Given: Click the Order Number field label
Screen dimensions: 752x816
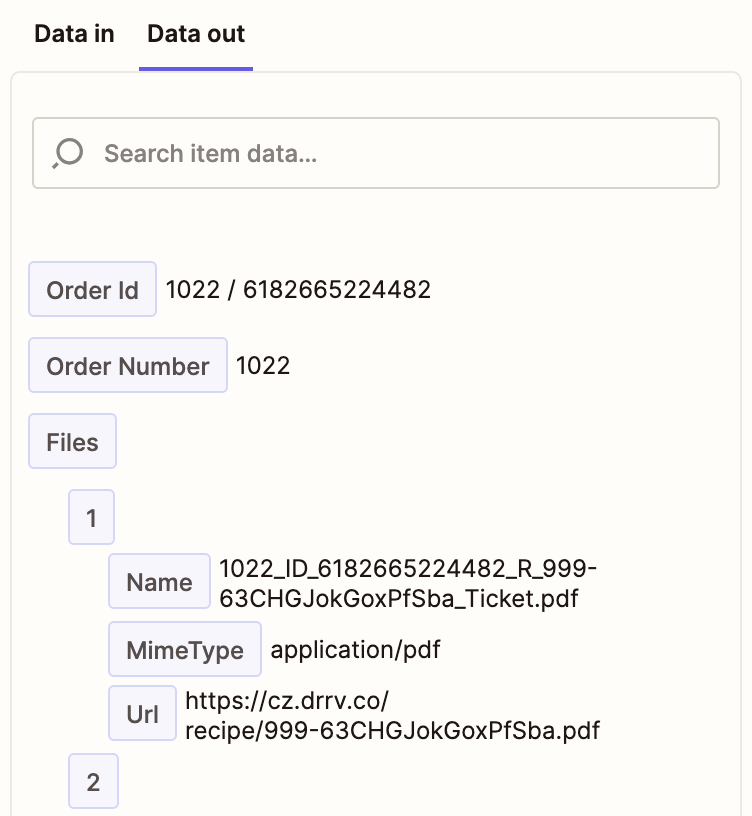Looking at the screenshot, I should coord(128,366).
